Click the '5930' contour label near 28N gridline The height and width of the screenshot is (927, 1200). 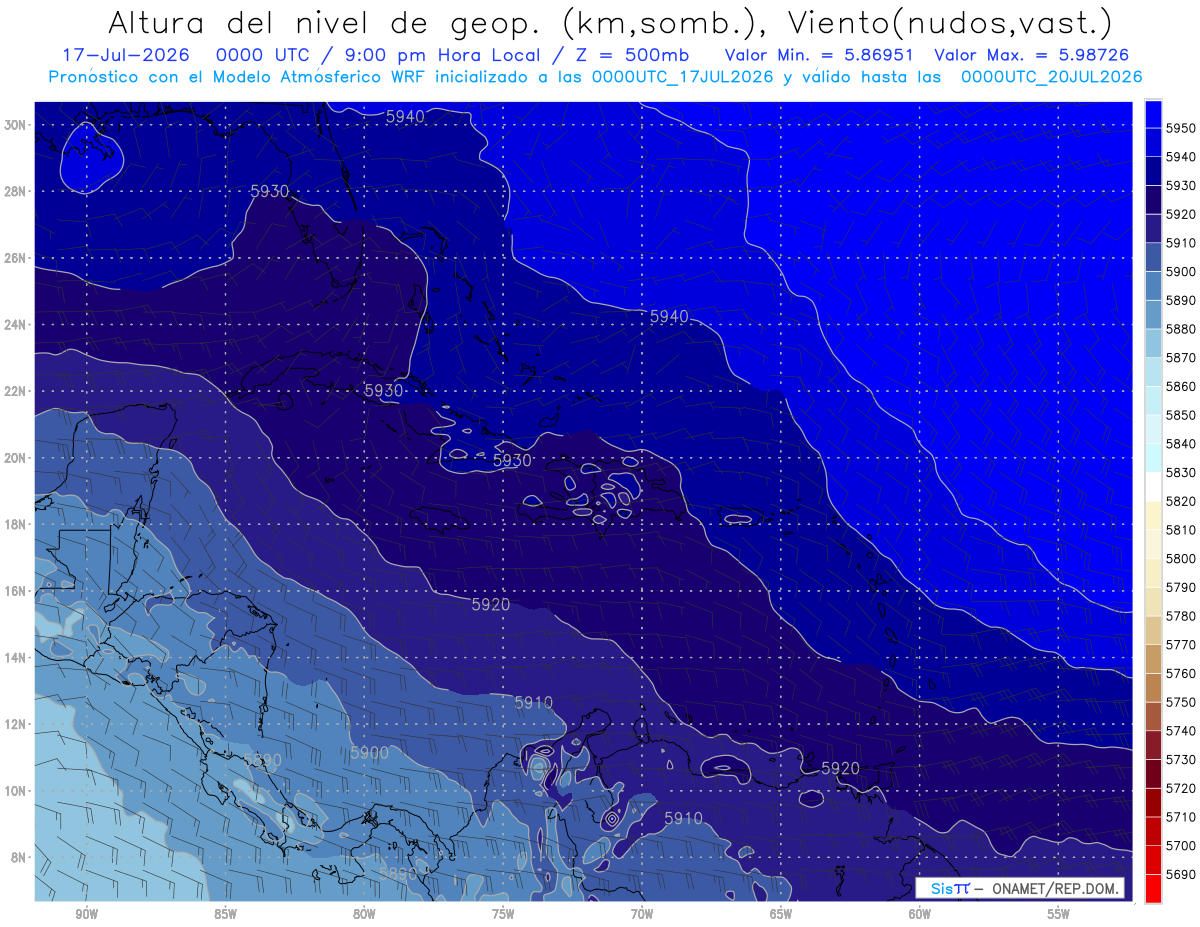click(x=270, y=191)
